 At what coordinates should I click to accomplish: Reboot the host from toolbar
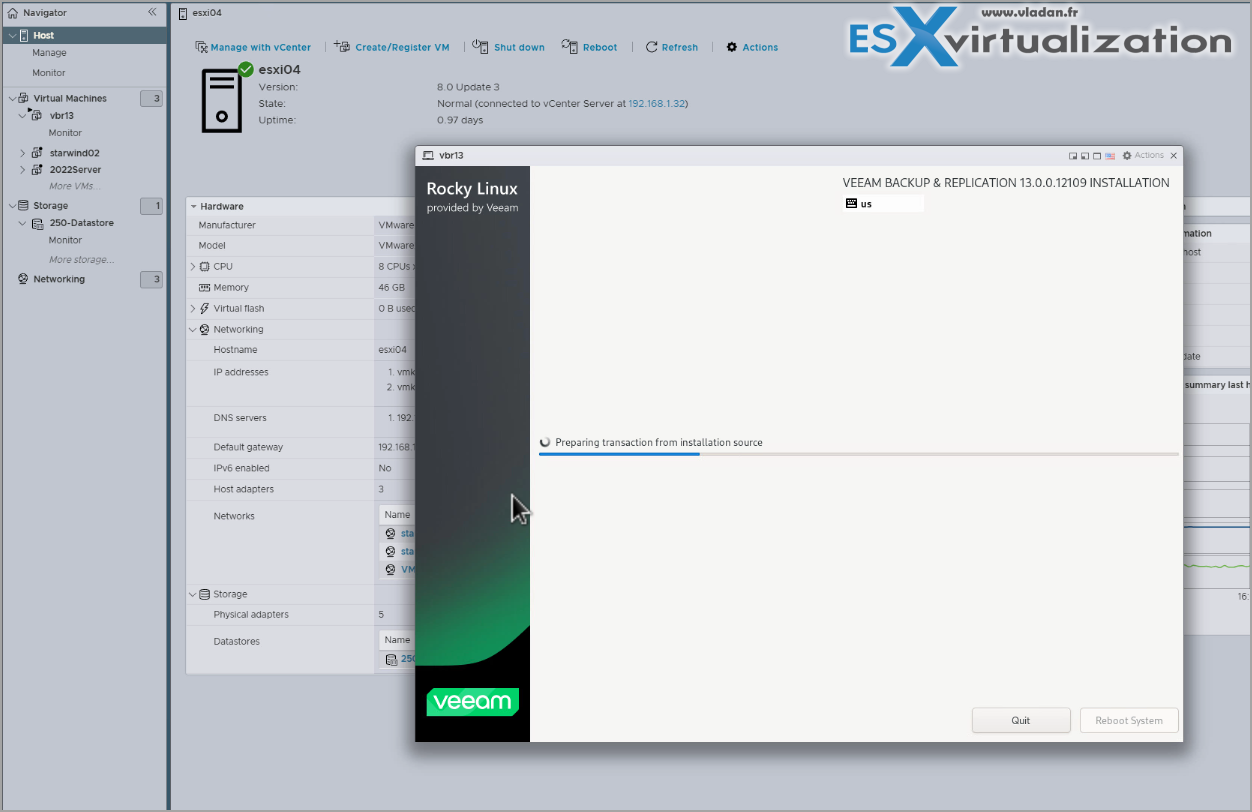[x=590, y=47]
